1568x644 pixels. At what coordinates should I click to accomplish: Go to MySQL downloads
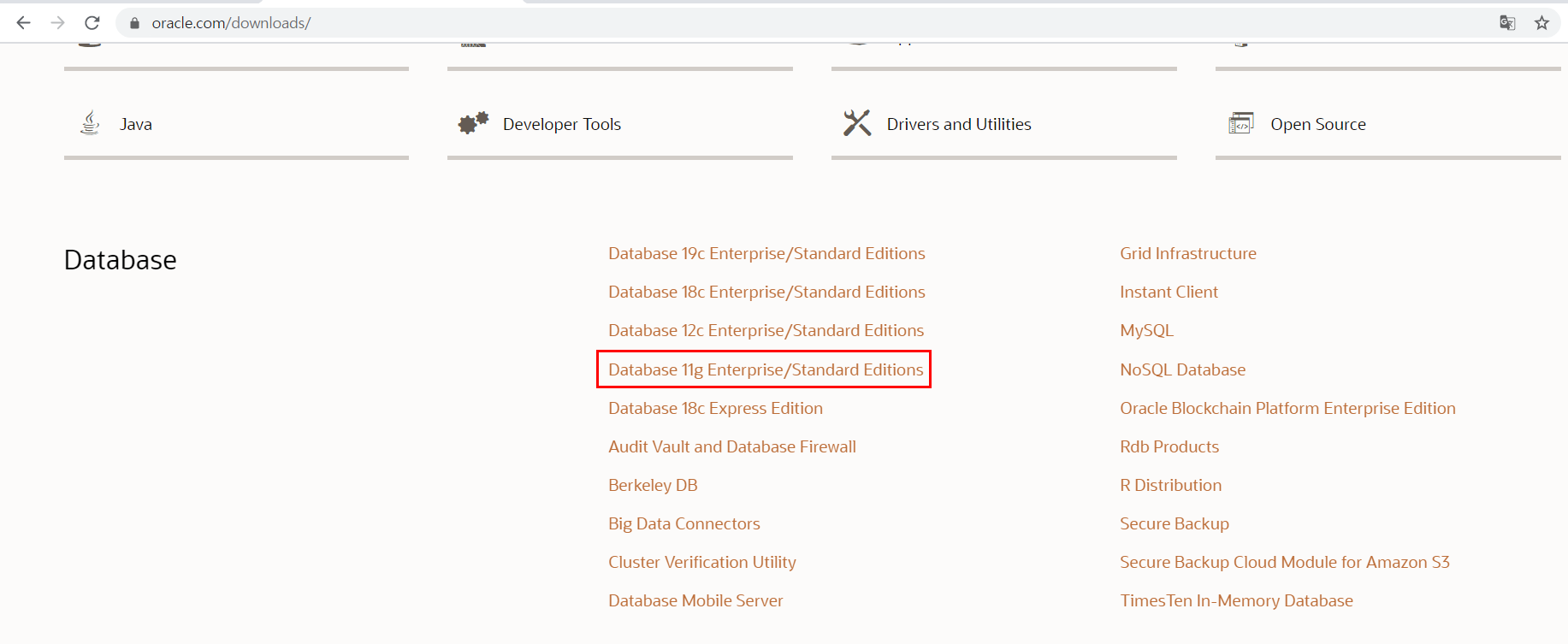(x=1146, y=331)
